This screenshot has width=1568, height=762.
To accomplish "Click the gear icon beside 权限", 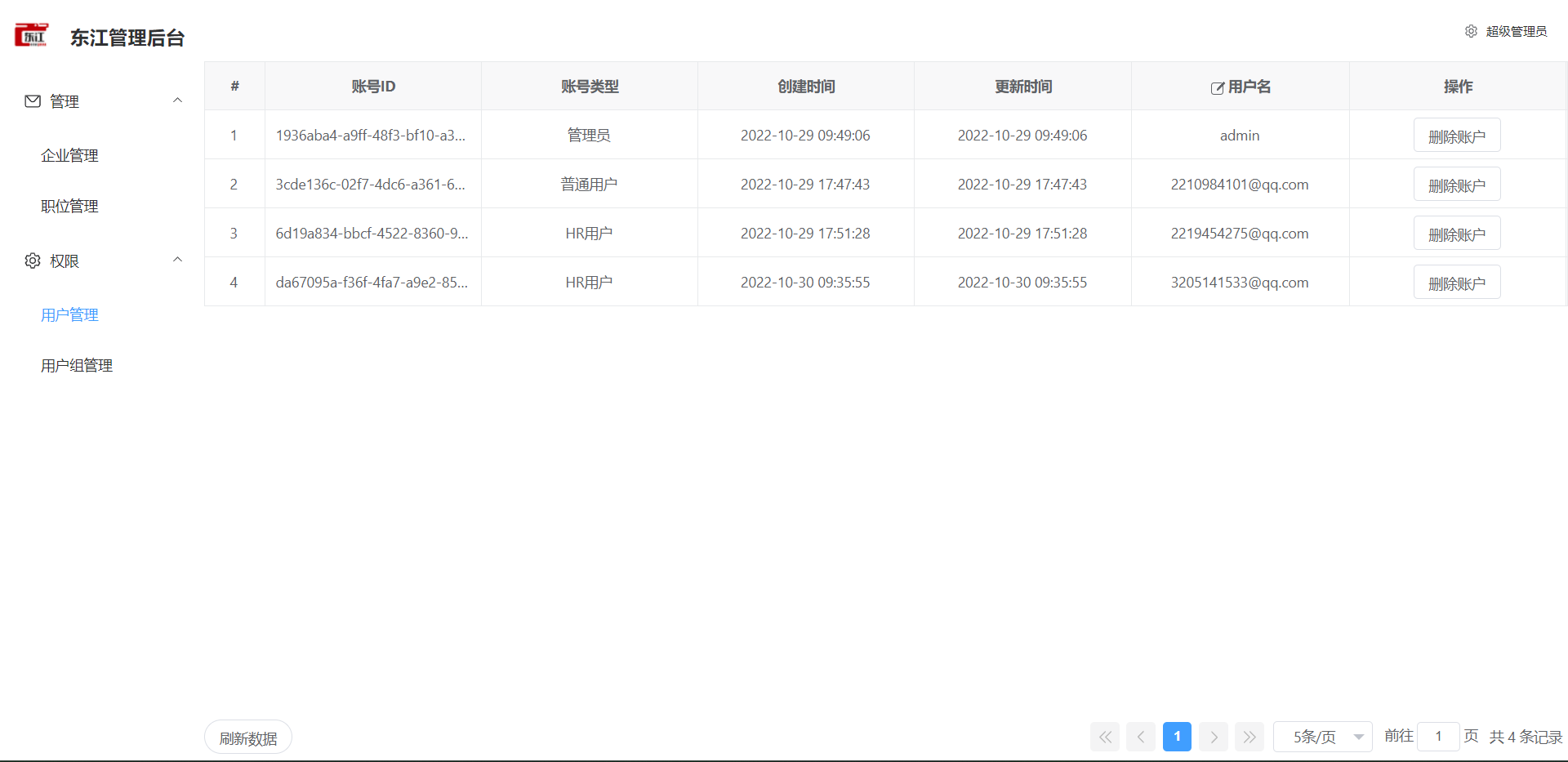I will (33, 261).
